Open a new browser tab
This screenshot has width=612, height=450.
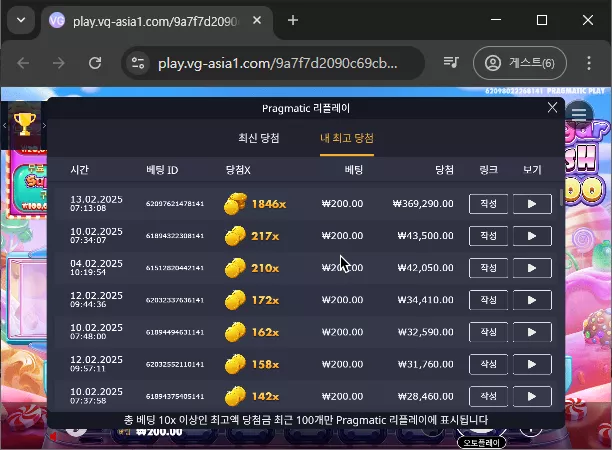point(293,20)
